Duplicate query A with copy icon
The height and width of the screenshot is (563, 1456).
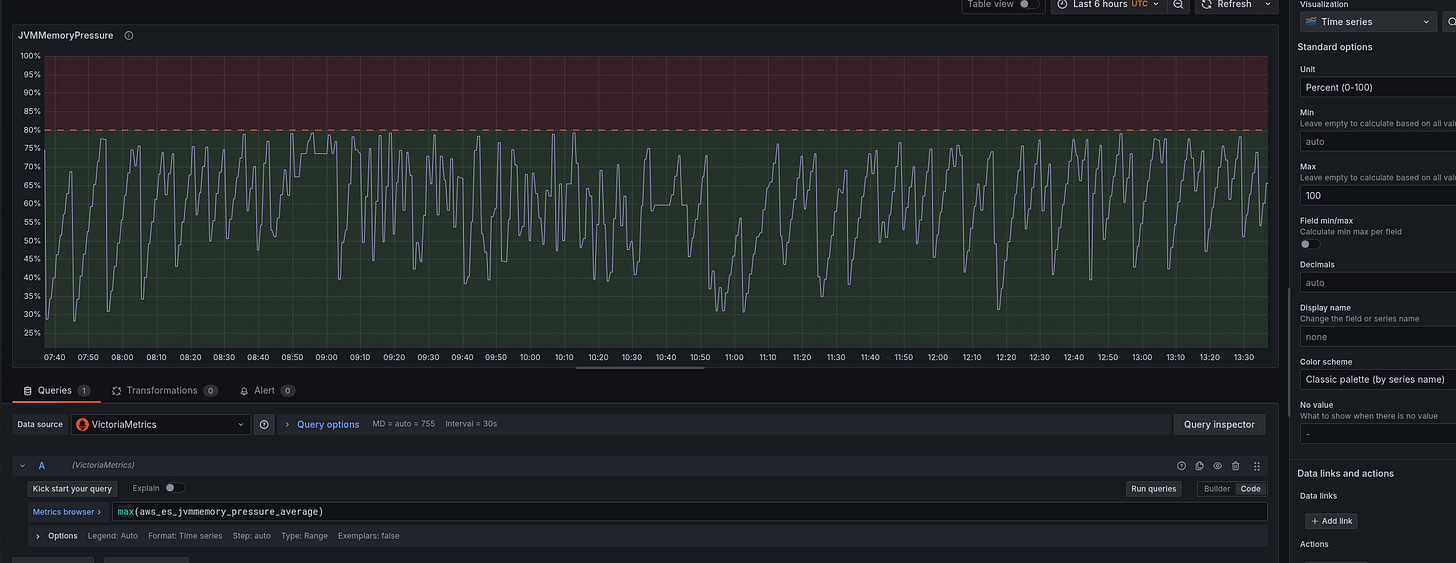(1199, 466)
